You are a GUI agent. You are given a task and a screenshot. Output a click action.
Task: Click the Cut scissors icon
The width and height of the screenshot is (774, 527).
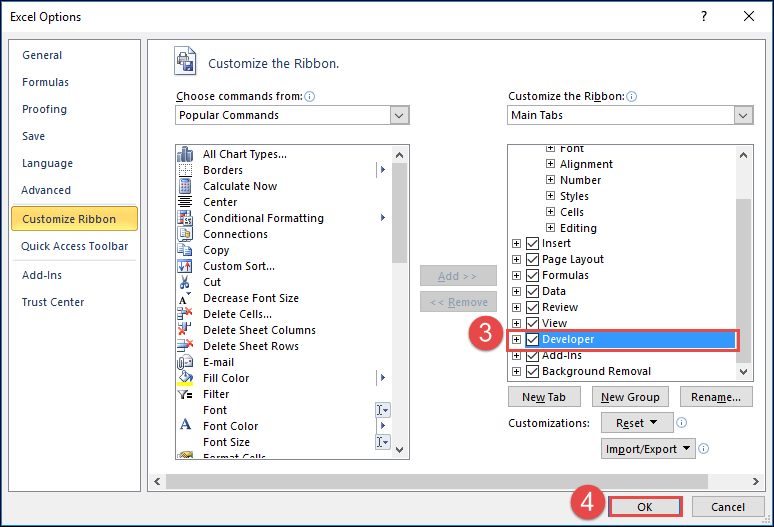pos(185,282)
